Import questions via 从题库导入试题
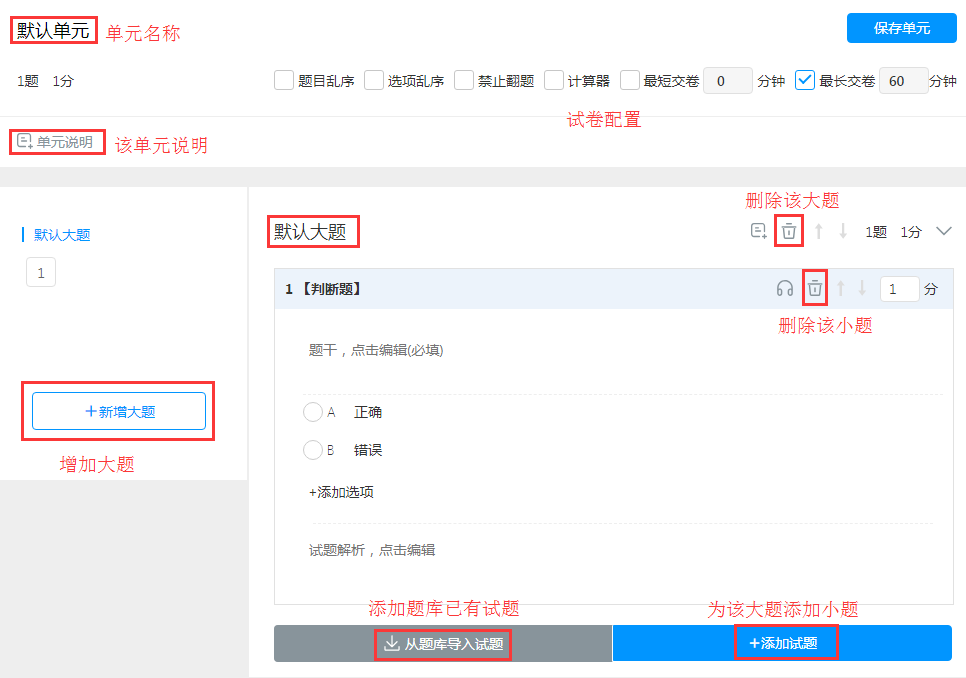This screenshot has width=966, height=678. point(443,644)
